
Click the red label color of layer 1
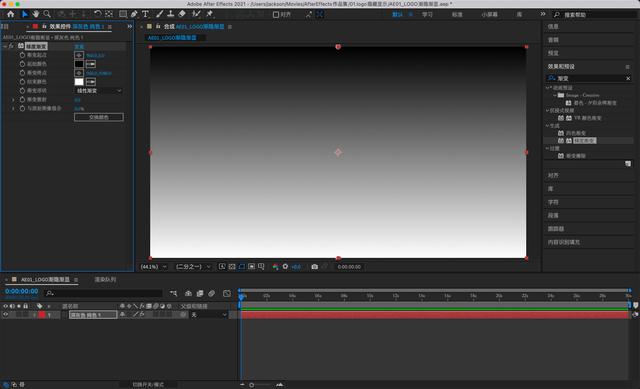pyautogui.click(x=42, y=315)
